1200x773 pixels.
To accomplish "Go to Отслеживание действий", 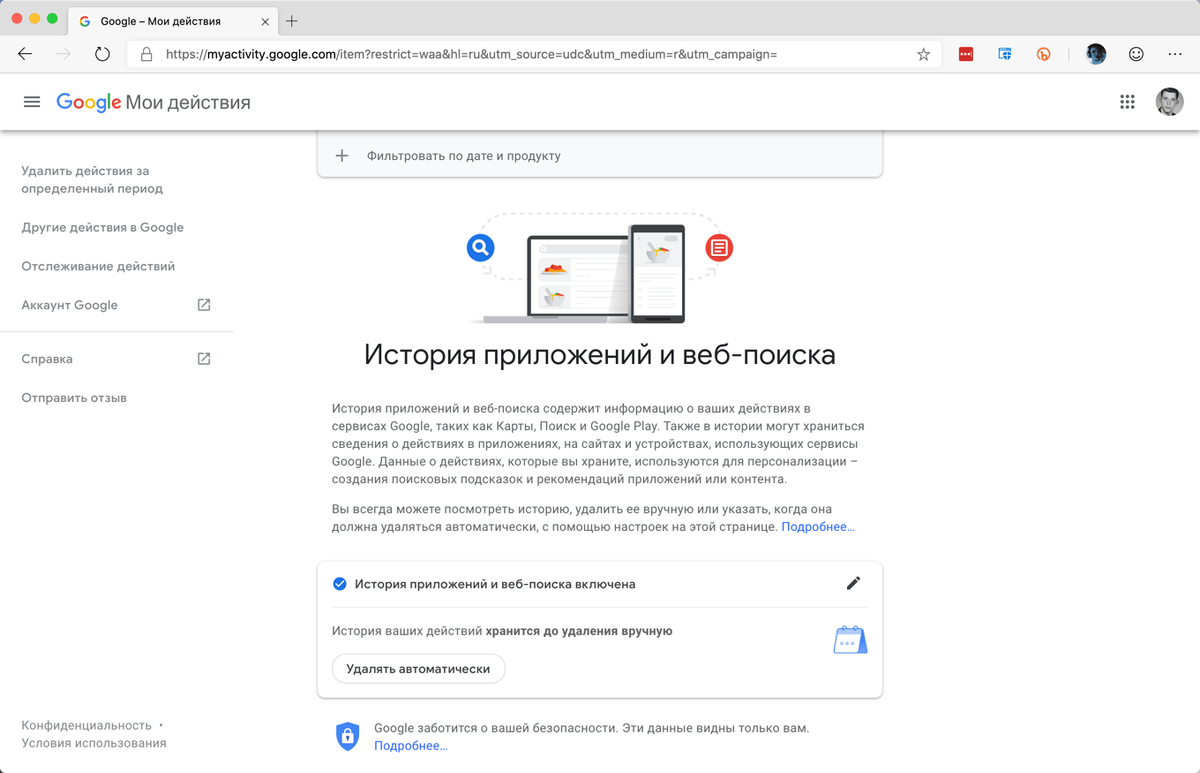I will point(98,266).
